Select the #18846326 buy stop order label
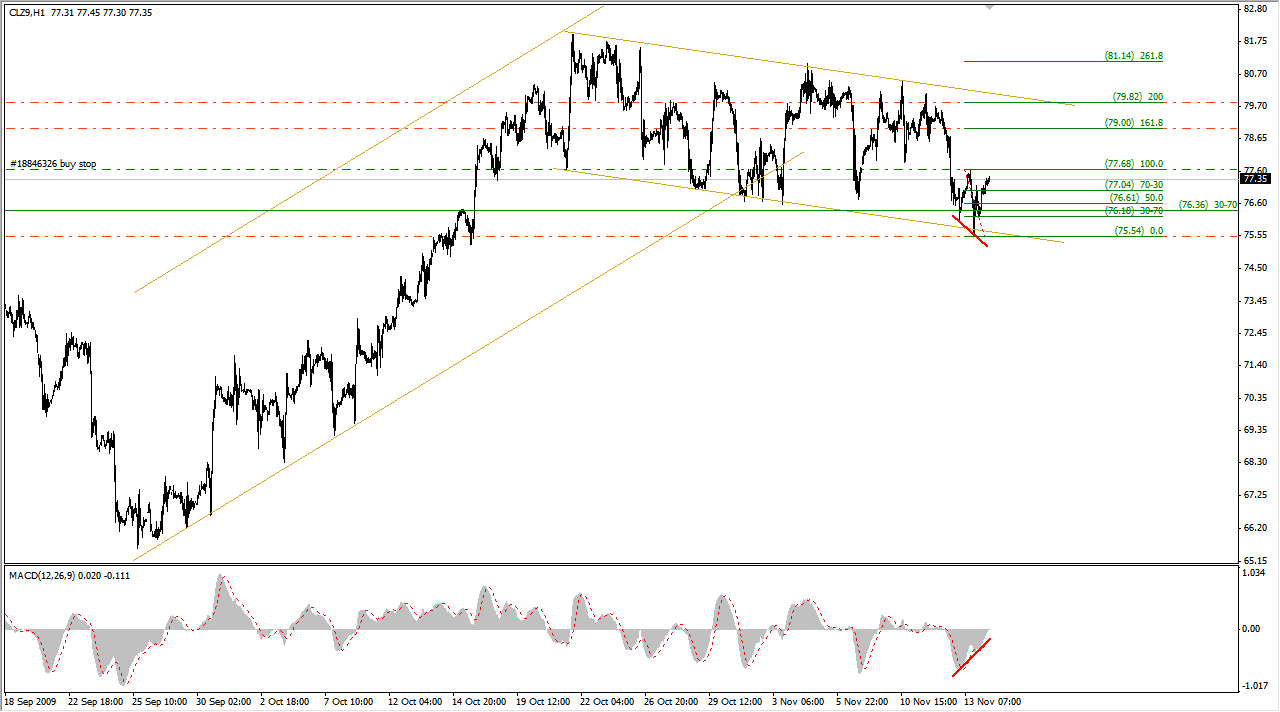 pos(53,163)
